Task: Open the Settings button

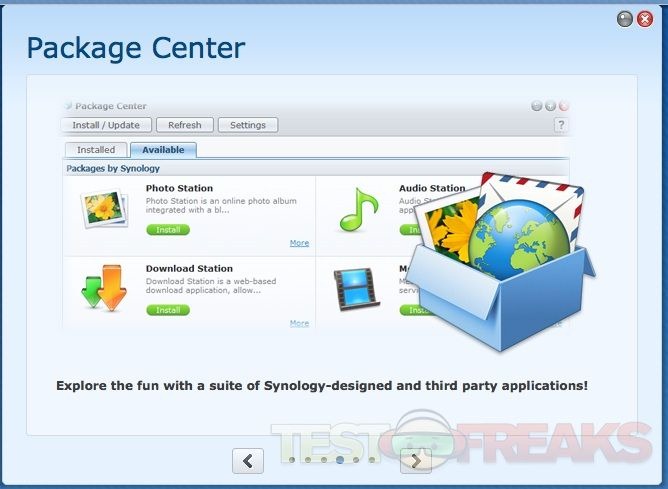Action: click(x=248, y=125)
